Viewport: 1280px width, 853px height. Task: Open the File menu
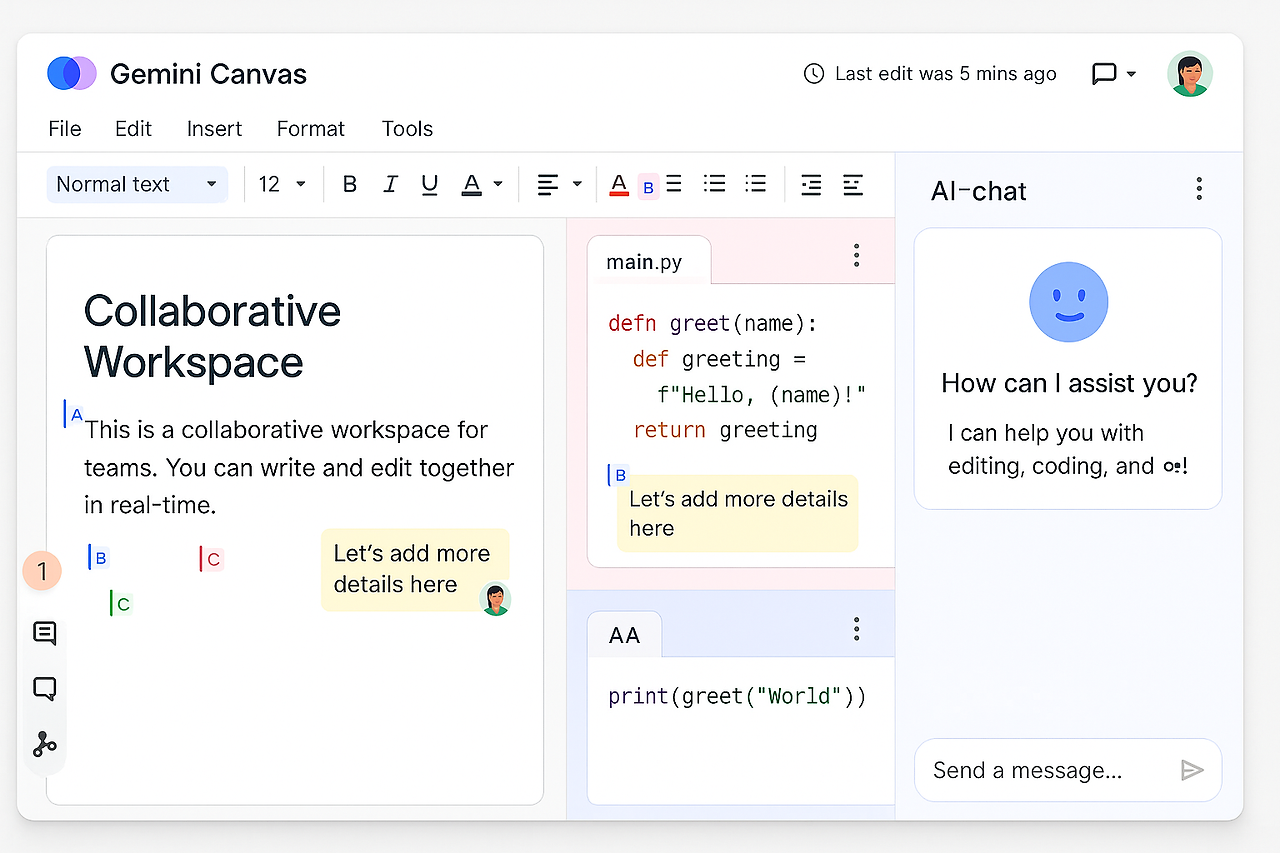pyautogui.click(x=65, y=129)
